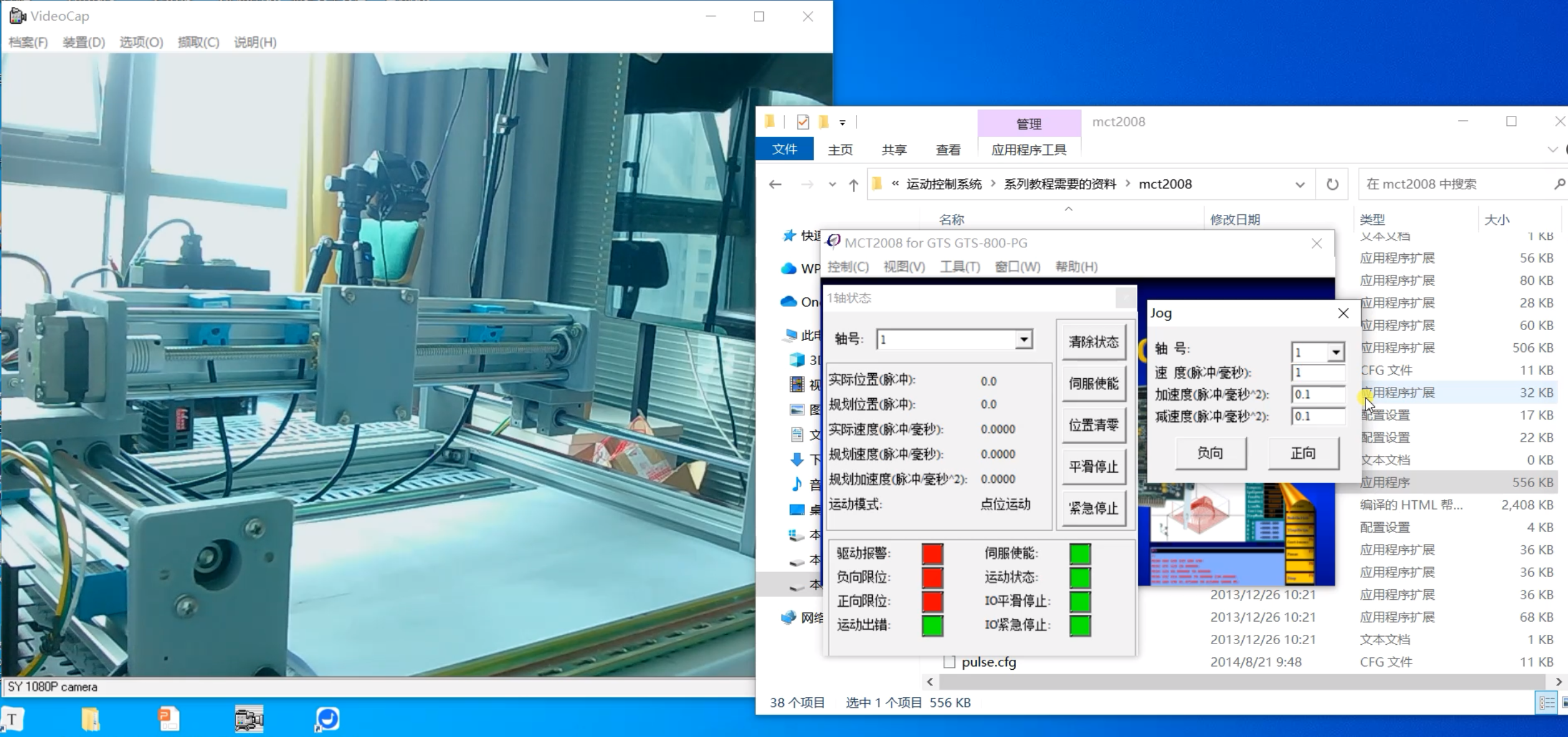Tick the checkbox beside pulse.cfg
The height and width of the screenshot is (737, 1568).
tap(949, 662)
